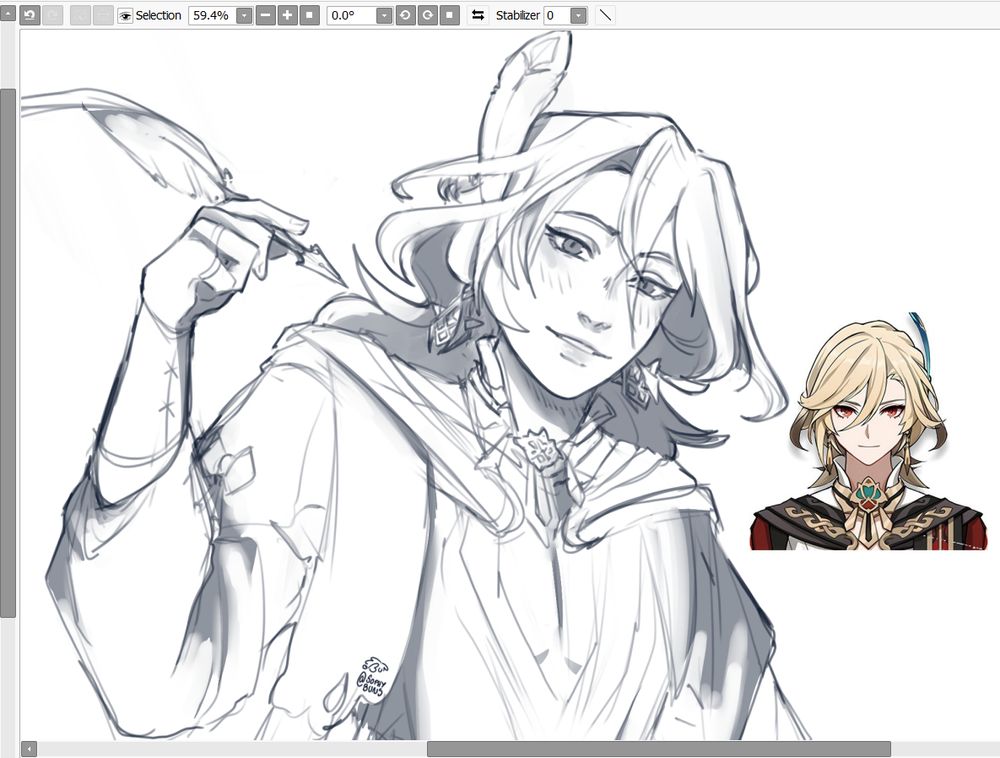Click the first greyed-out button after Redo
The width and height of the screenshot is (1000, 758).
(x=80, y=15)
